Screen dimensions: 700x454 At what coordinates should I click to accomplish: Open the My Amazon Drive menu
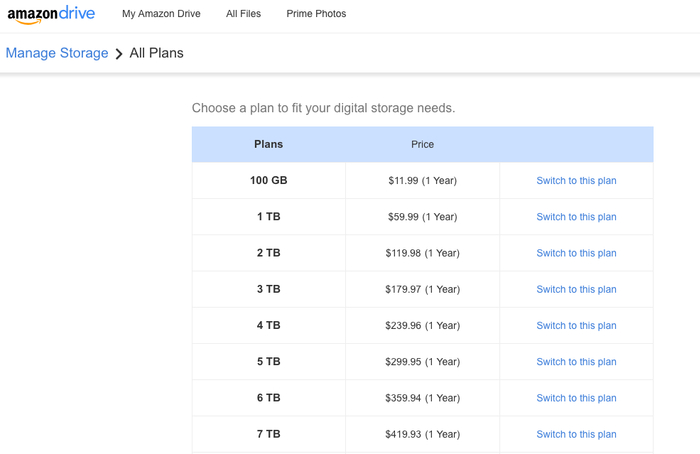pos(161,14)
